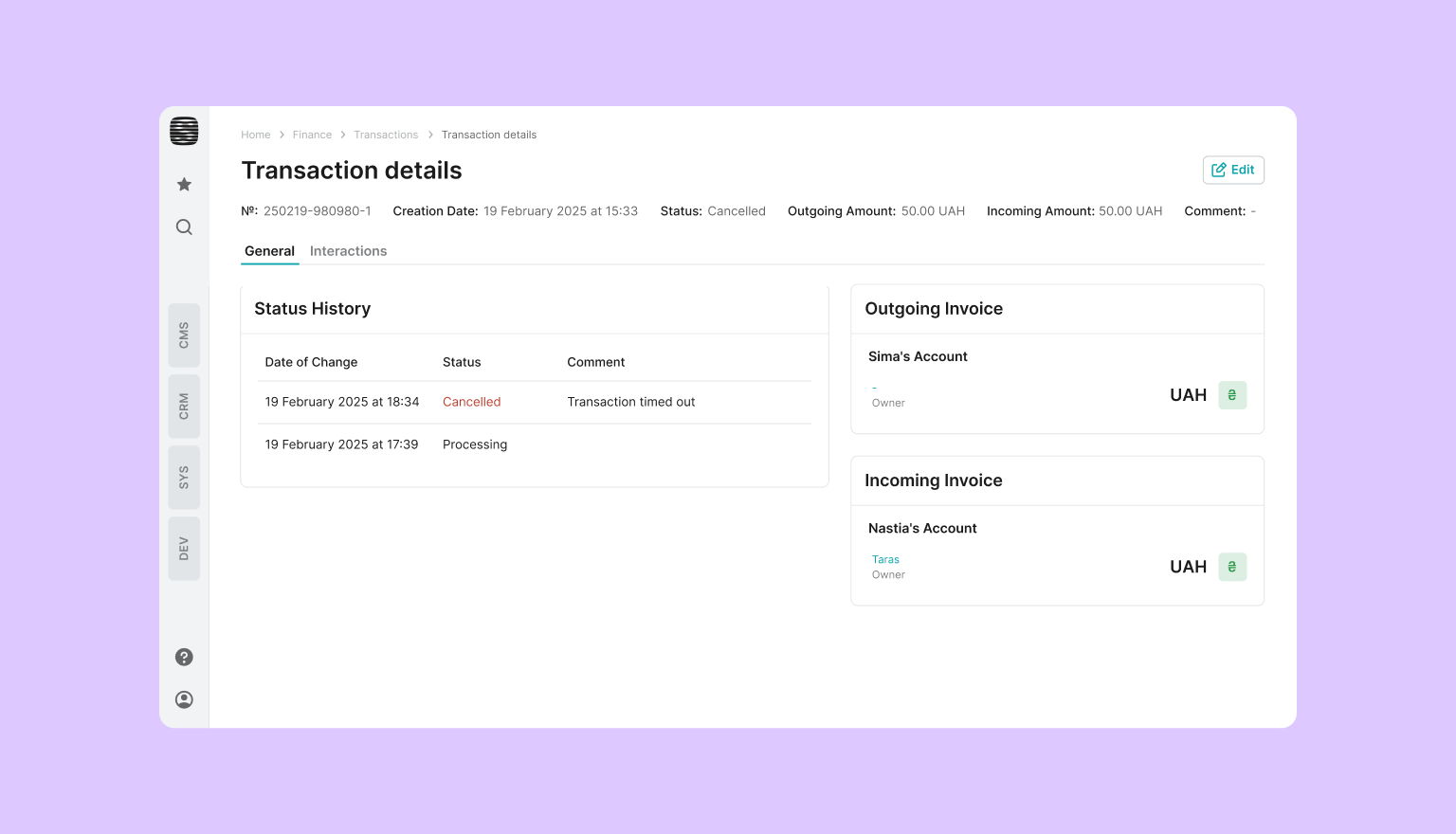Expand the SYS sidebar section
Image resolution: width=1456 pixels, height=834 pixels.
point(184,478)
